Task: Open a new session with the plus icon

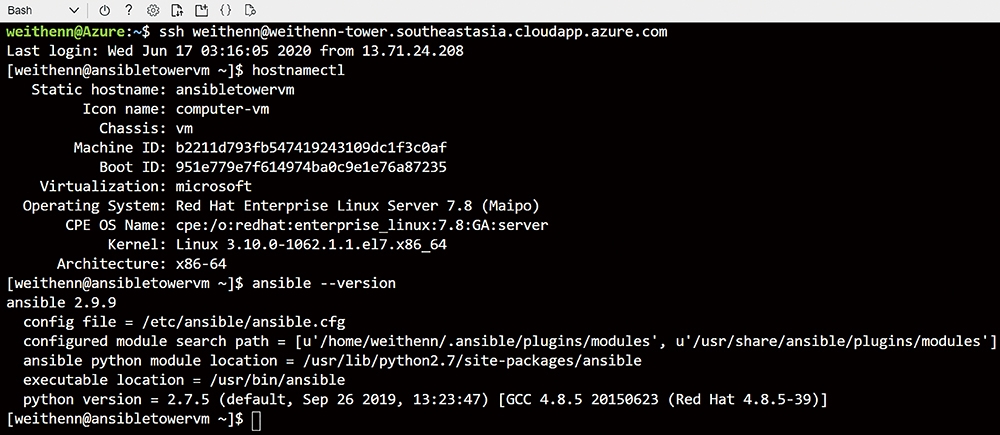Action: (x=202, y=10)
